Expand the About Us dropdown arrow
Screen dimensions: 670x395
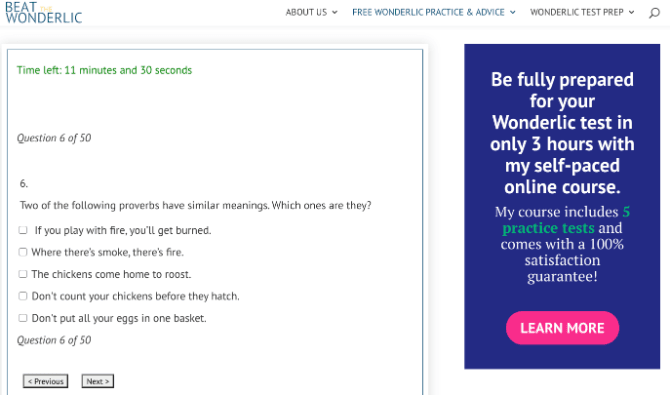pos(335,12)
